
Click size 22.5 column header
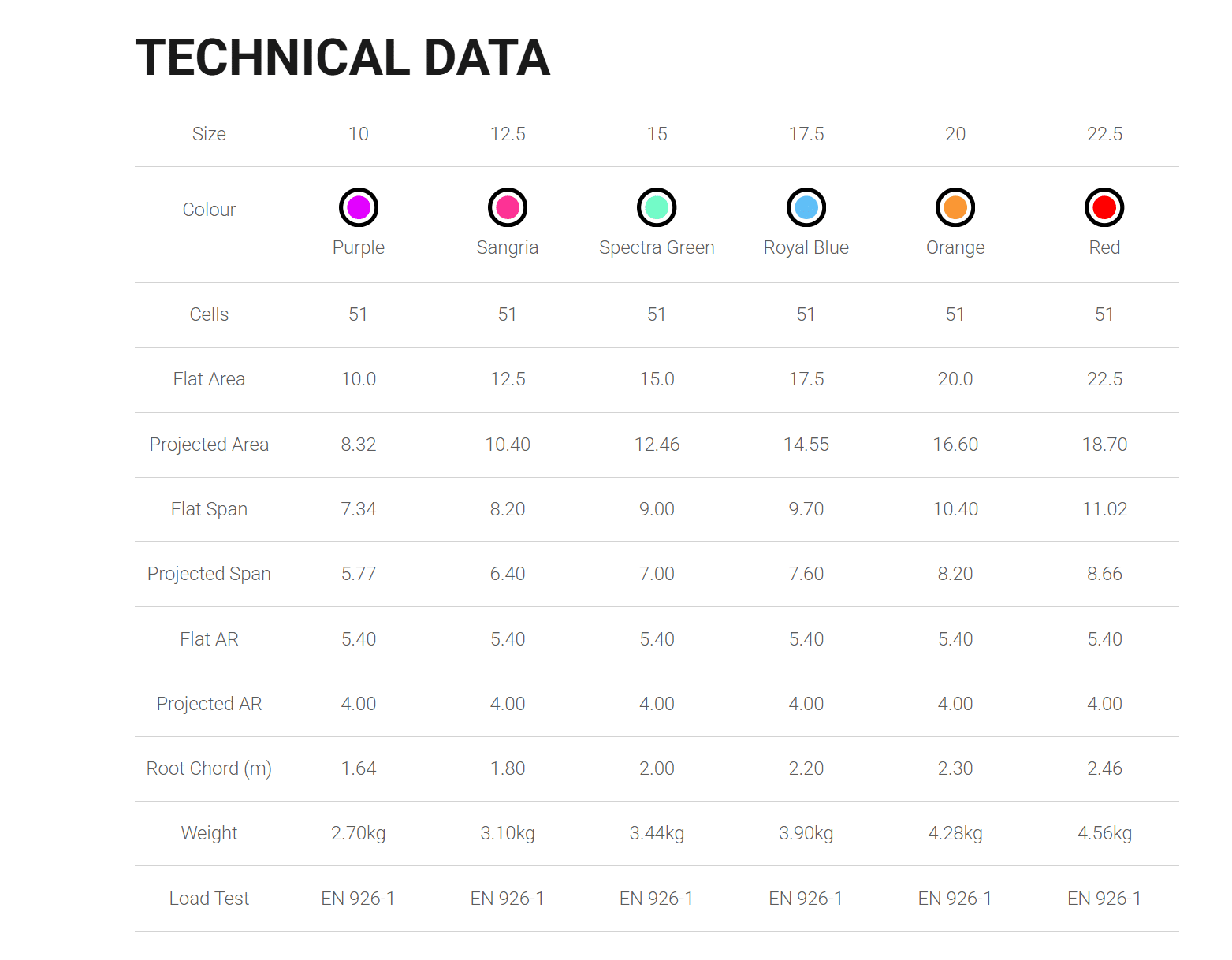pyautogui.click(x=1104, y=134)
